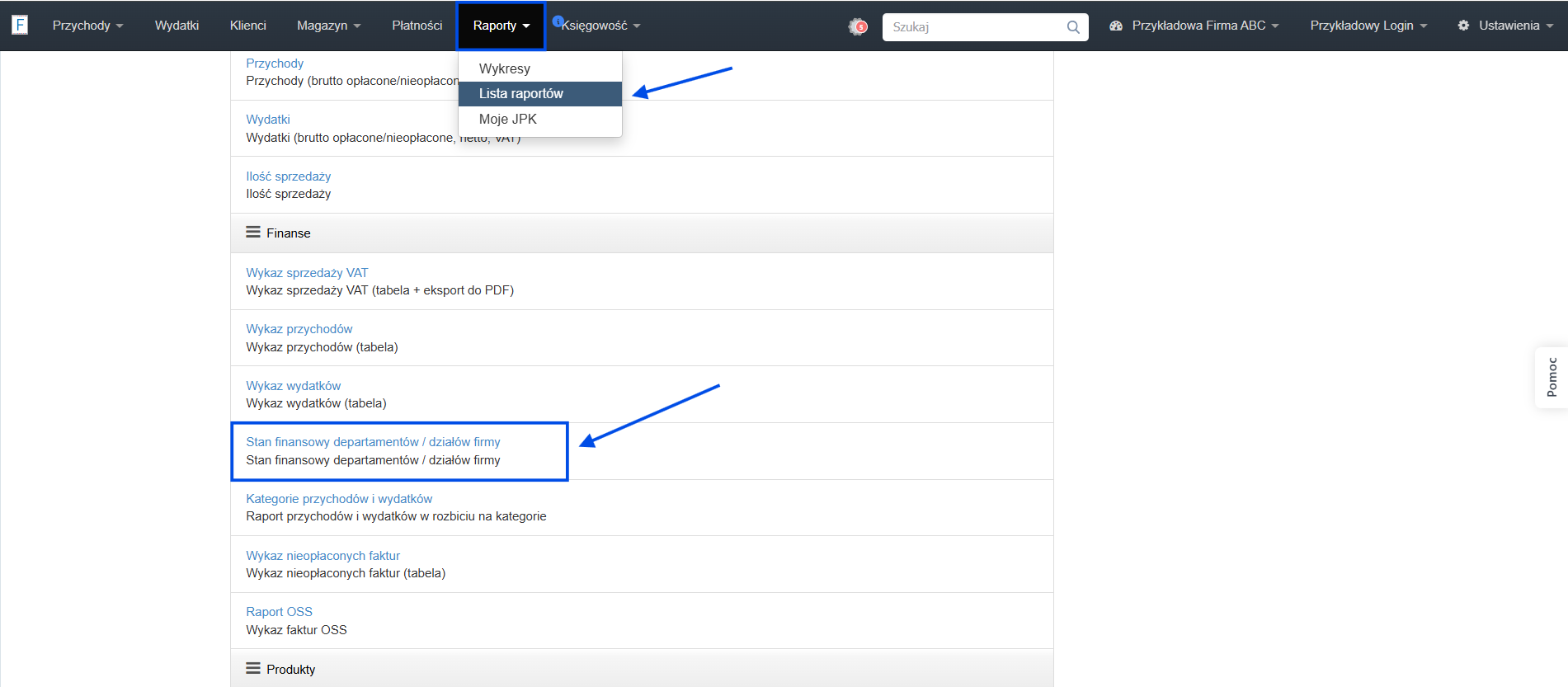
Task: Click text 'Wykaz sprzedaży VAT (tabela + eksport do PDF)'
Action: click(380, 290)
